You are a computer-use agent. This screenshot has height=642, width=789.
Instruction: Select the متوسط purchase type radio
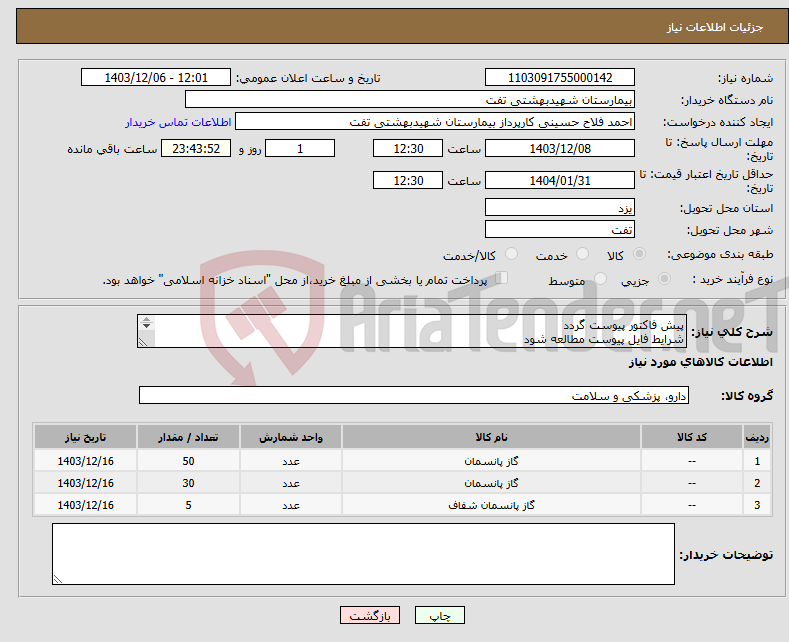600,278
